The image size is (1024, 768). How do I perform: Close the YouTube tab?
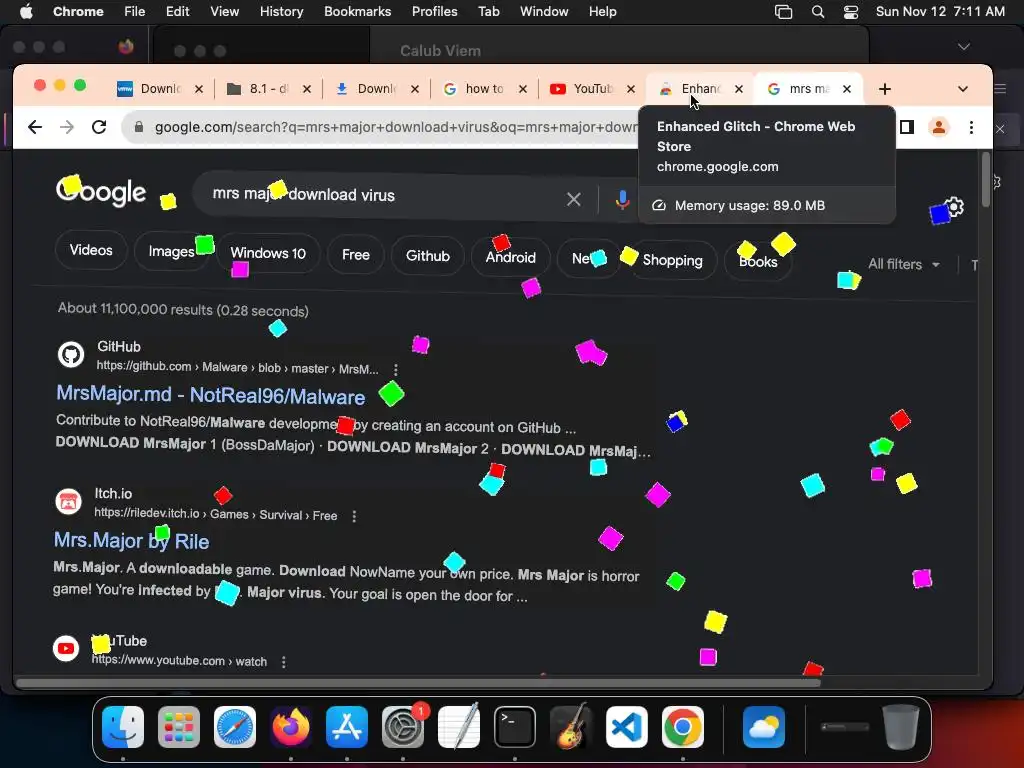click(x=631, y=89)
